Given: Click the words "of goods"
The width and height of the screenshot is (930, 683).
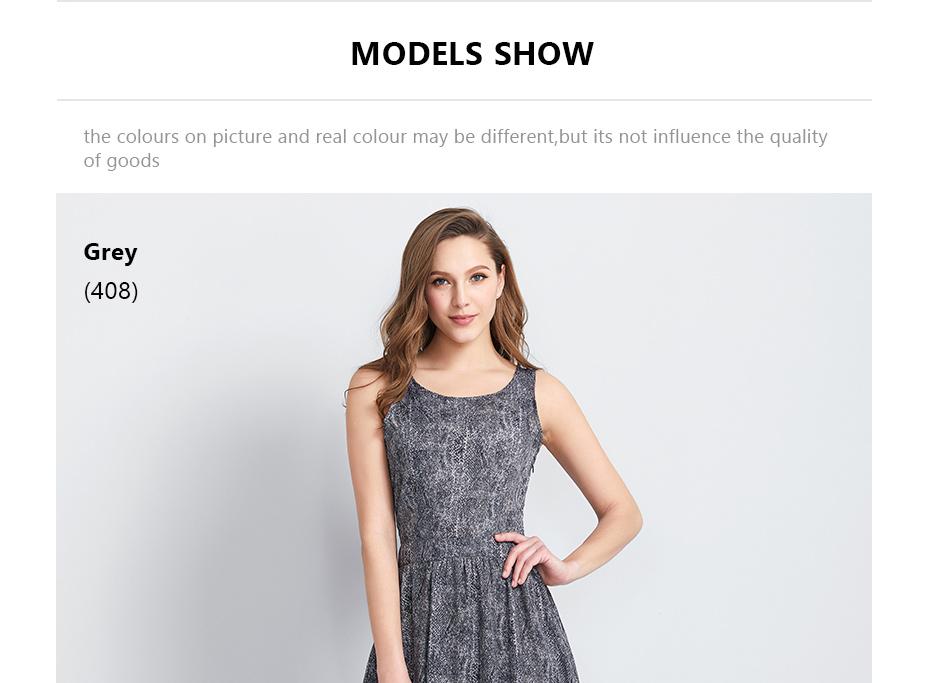Looking at the screenshot, I should point(122,161).
